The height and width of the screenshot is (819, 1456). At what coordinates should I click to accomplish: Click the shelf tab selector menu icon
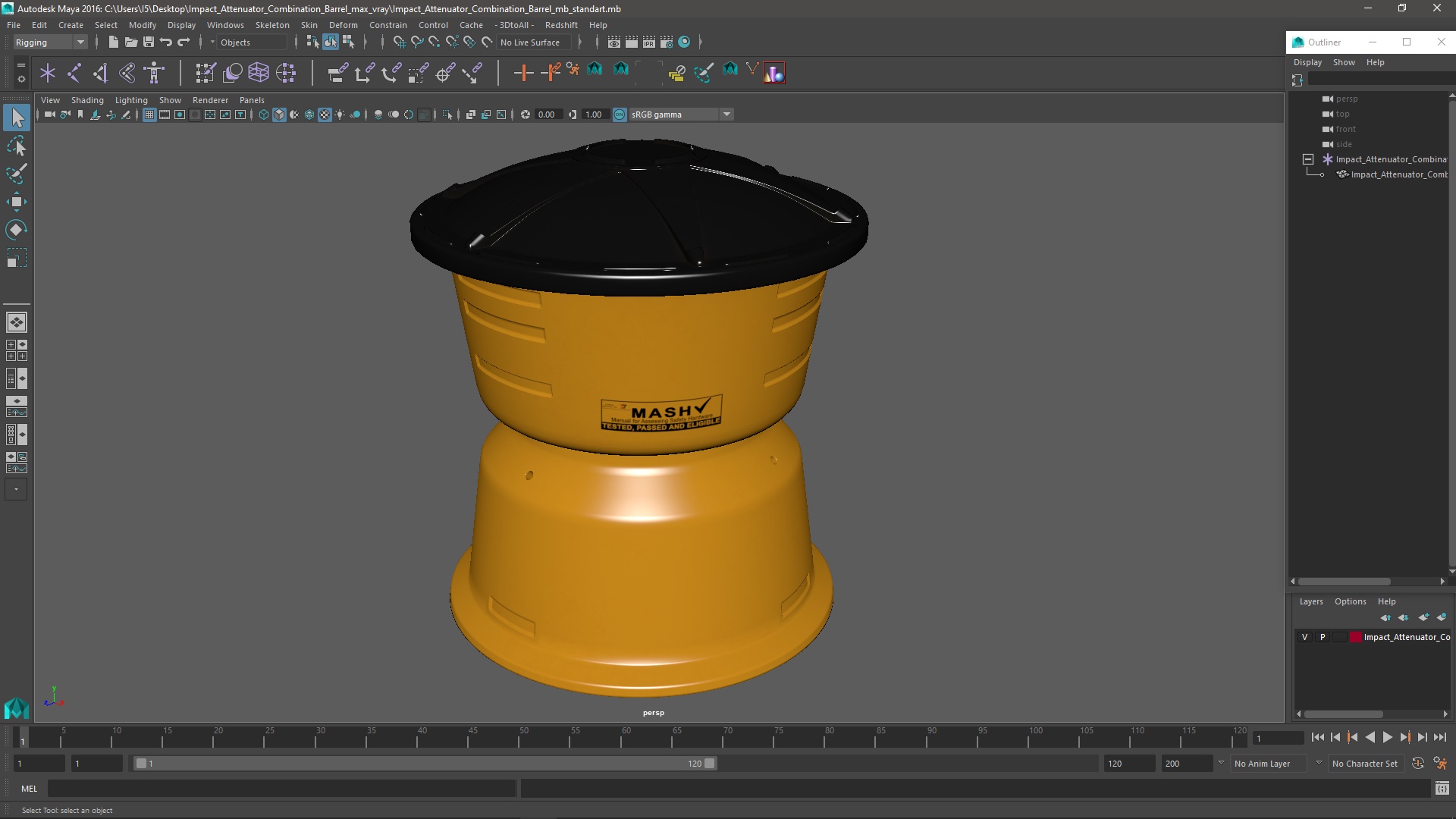[x=20, y=65]
